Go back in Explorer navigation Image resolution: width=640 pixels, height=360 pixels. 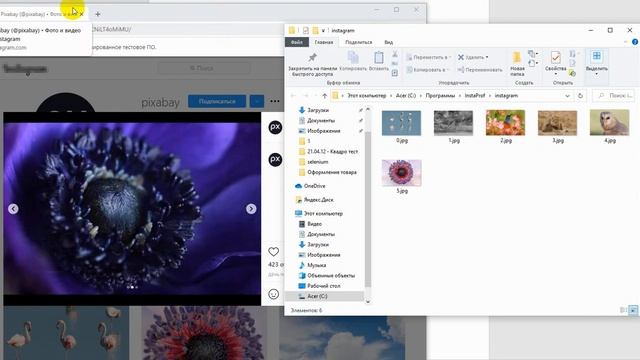293,96
